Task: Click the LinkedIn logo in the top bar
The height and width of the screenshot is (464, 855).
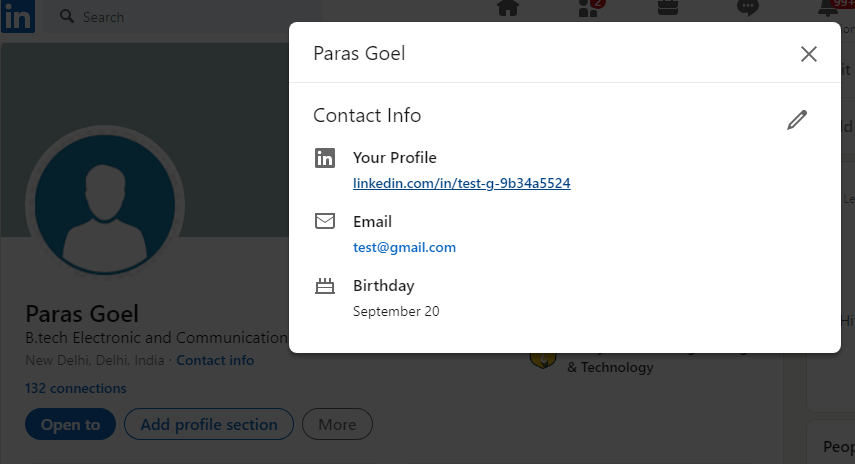Action: [x=17, y=16]
